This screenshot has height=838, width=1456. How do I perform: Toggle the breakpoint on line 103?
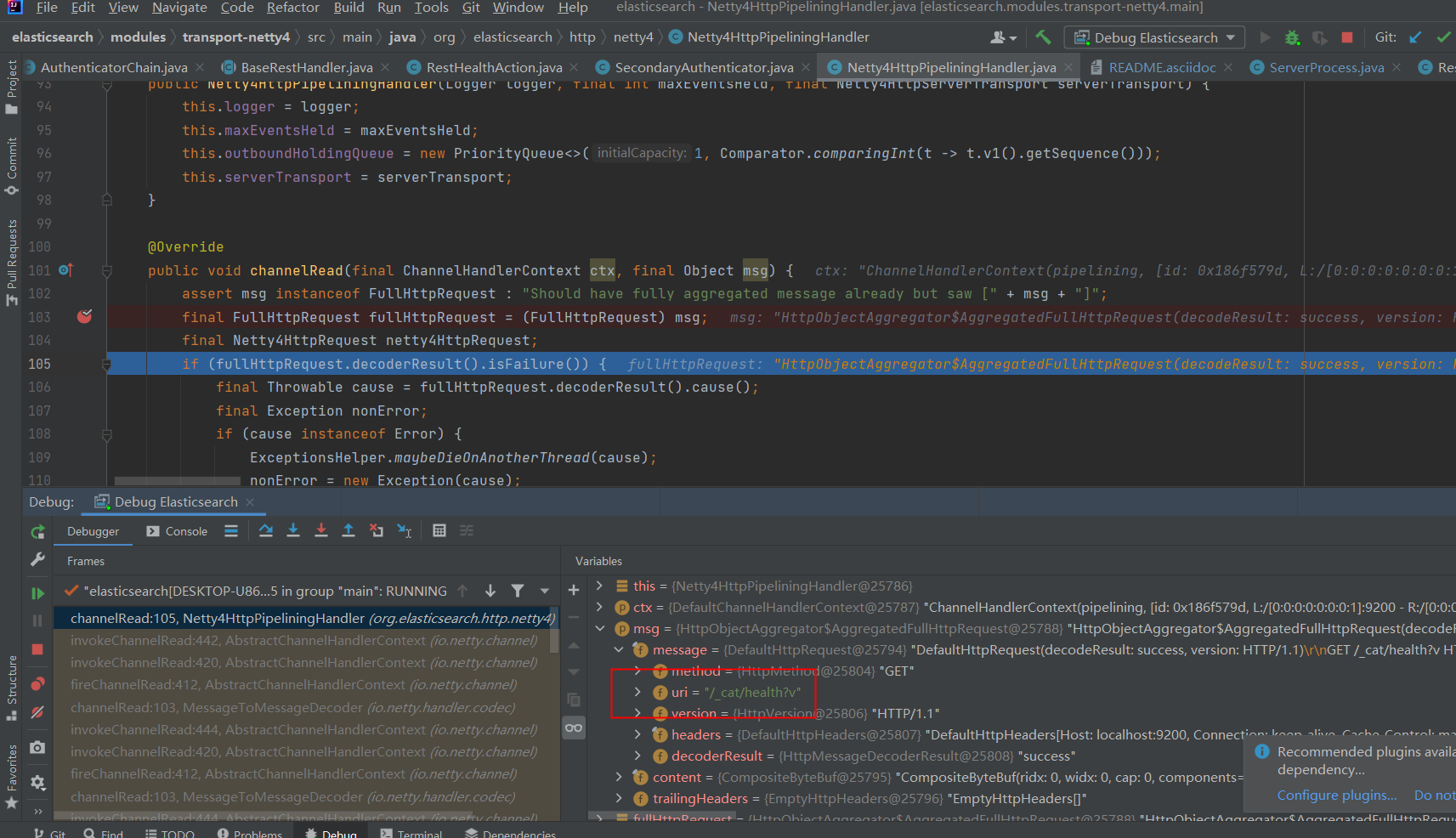click(84, 316)
